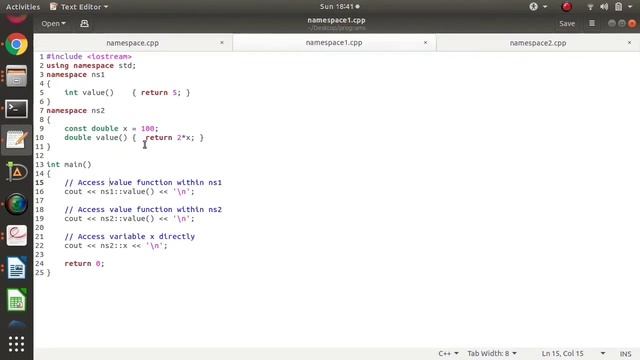Change the Tab Width: 8 setting
The width and height of the screenshot is (640, 360).
pos(492,353)
